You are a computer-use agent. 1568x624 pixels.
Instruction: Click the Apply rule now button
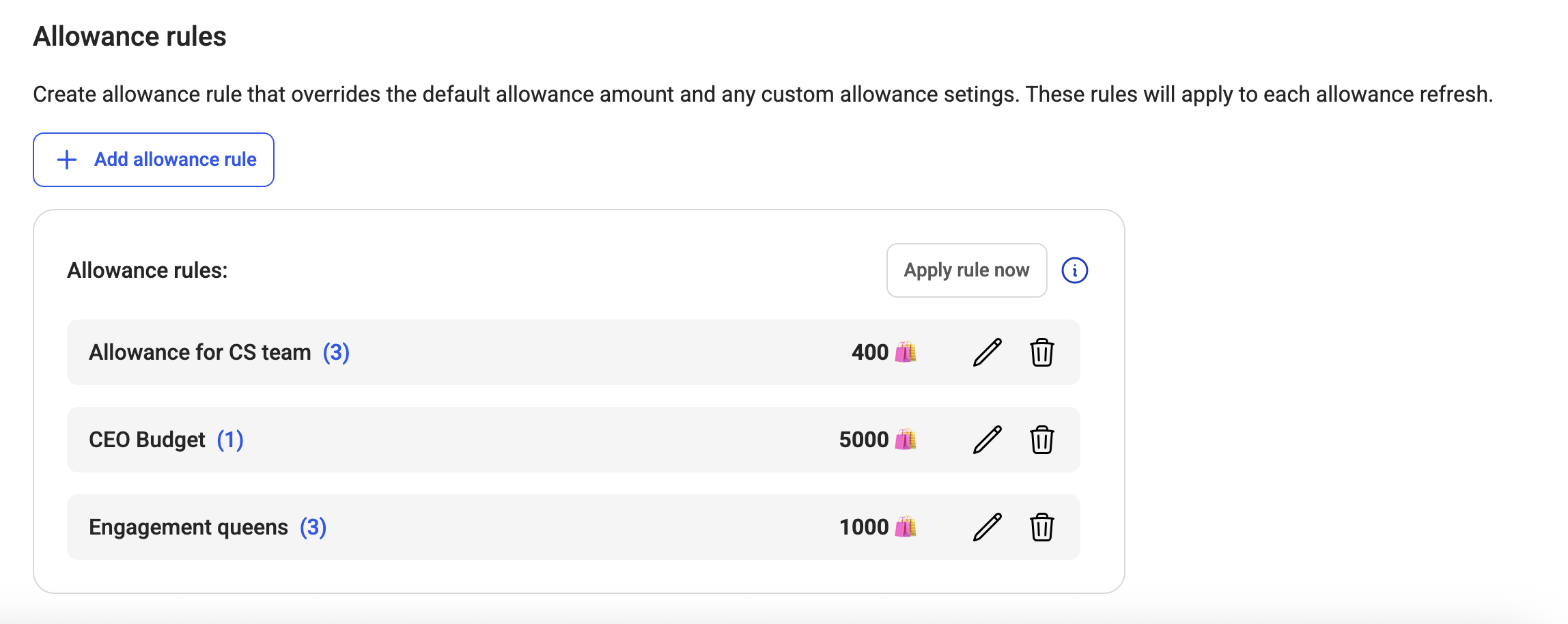(x=966, y=270)
